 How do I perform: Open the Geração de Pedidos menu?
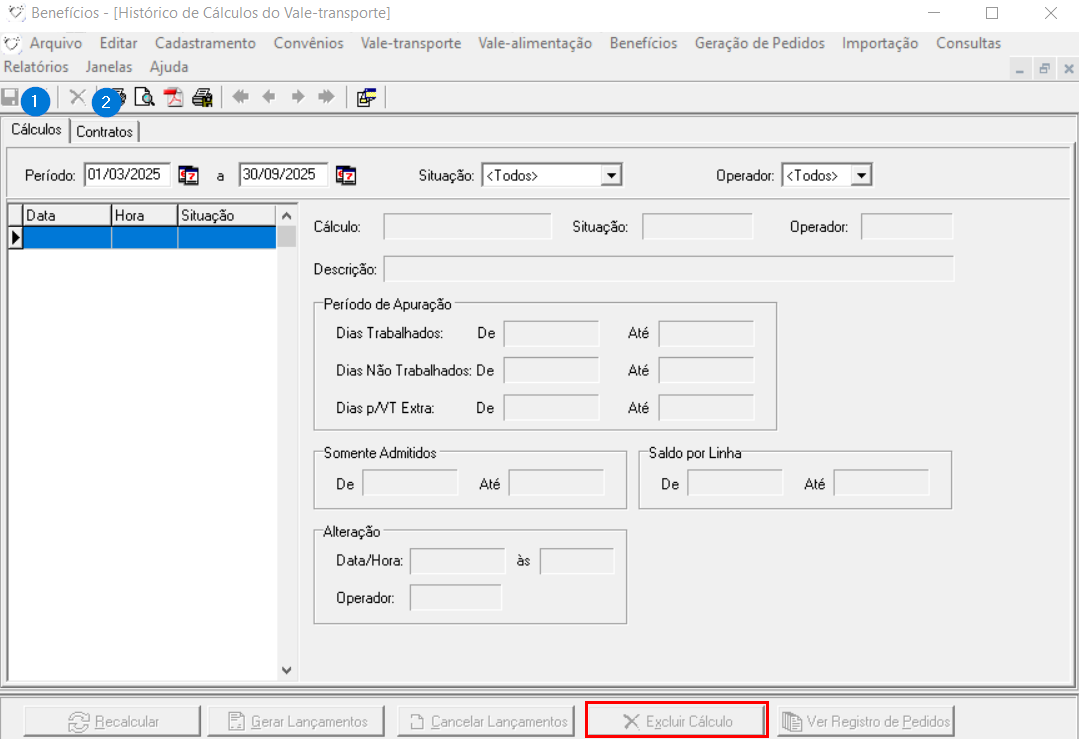759,43
